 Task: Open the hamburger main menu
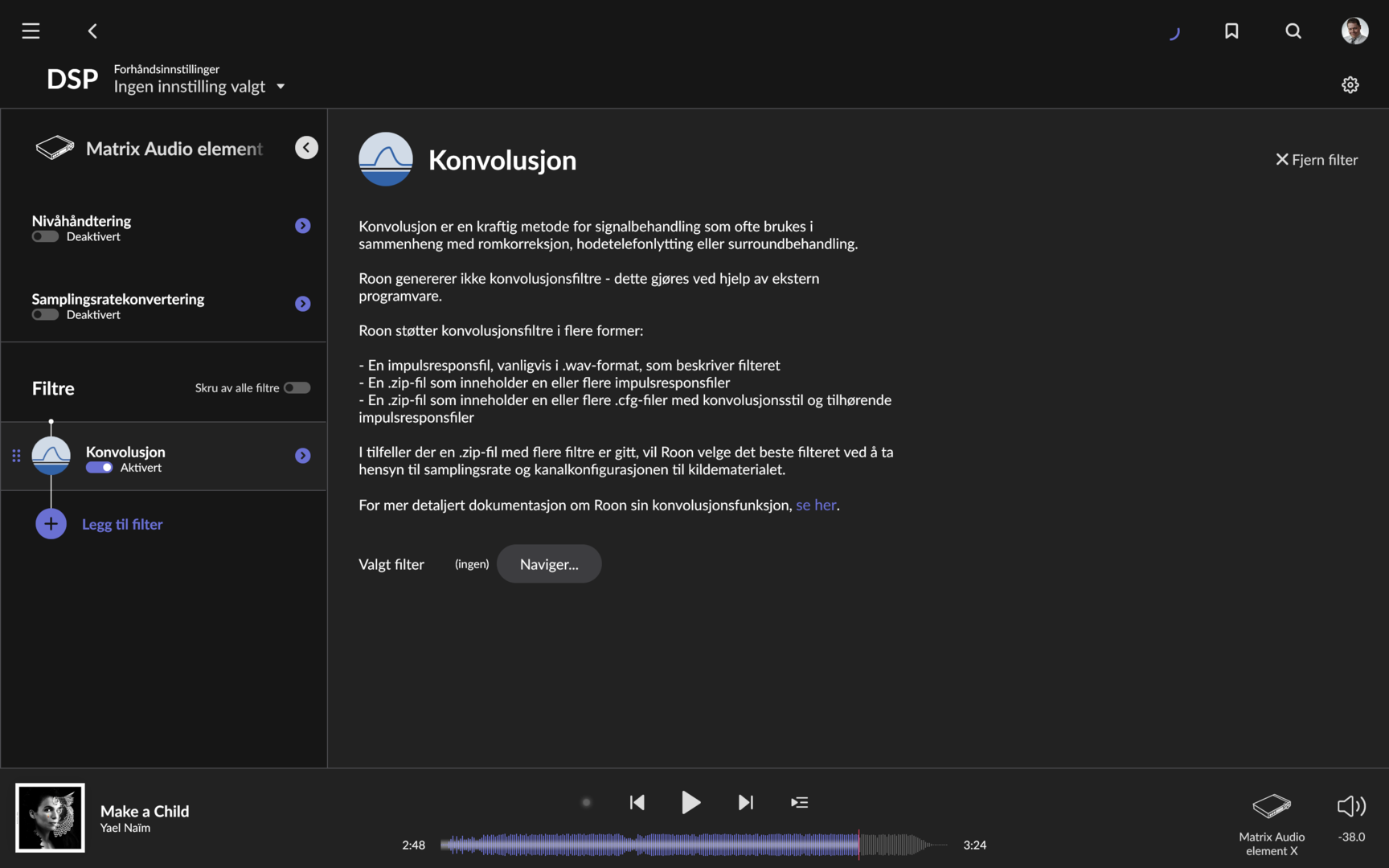pyautogui.click(x=31, y=31)
